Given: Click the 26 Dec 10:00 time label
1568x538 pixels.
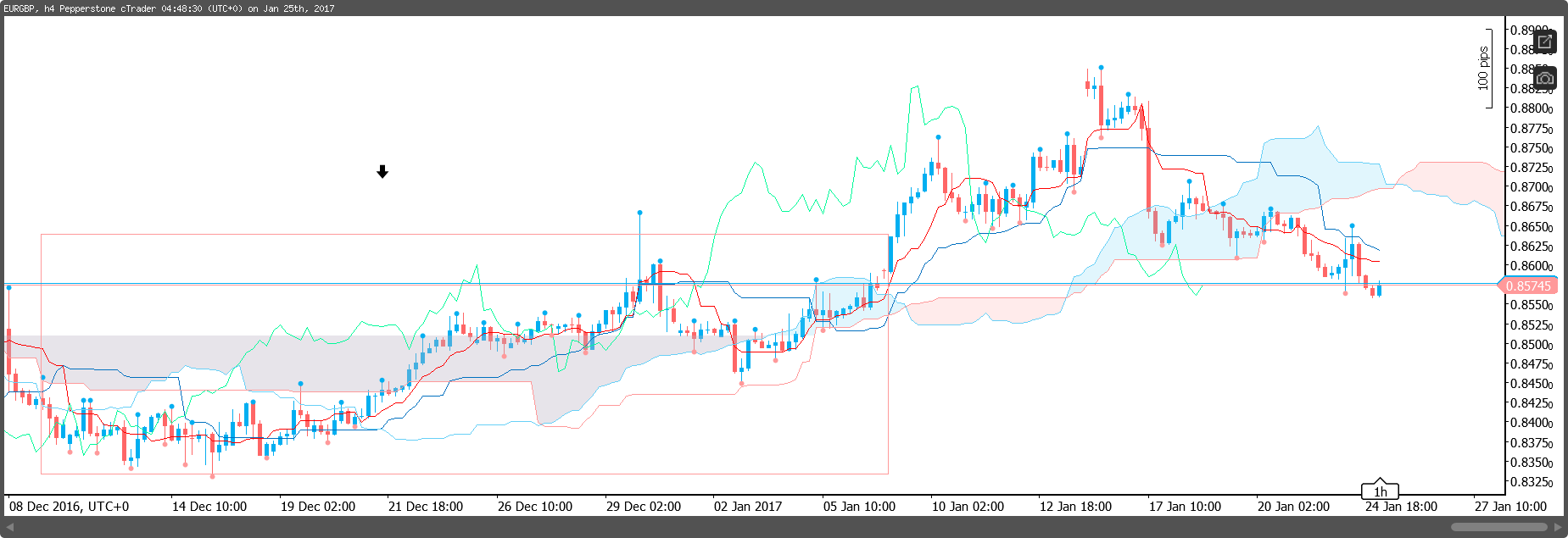Looking at the screenshot, I should point(535,507).
